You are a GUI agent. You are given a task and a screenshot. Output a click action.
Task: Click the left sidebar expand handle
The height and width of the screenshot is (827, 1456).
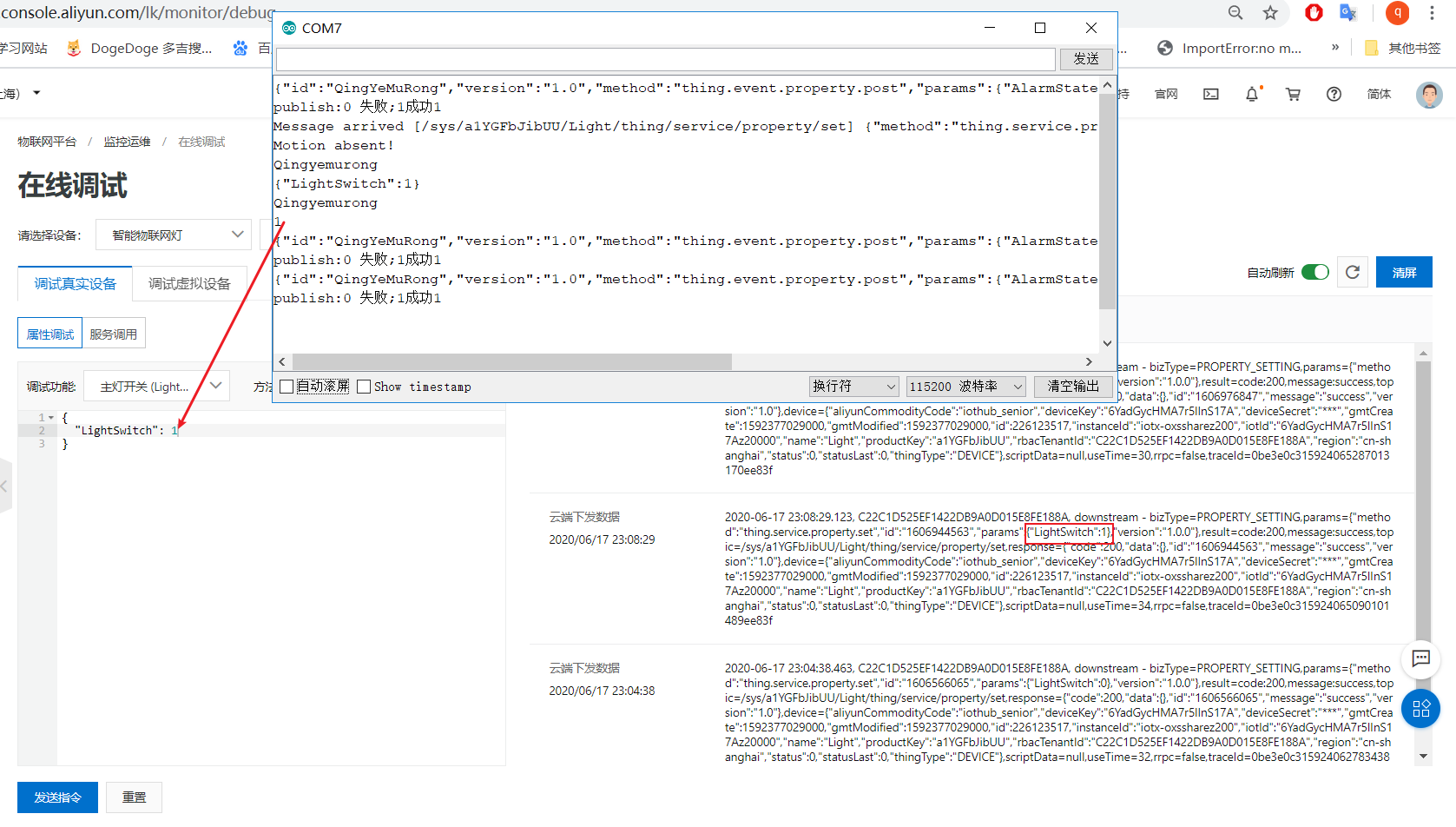pyautogui.click(x=4, y=486)
